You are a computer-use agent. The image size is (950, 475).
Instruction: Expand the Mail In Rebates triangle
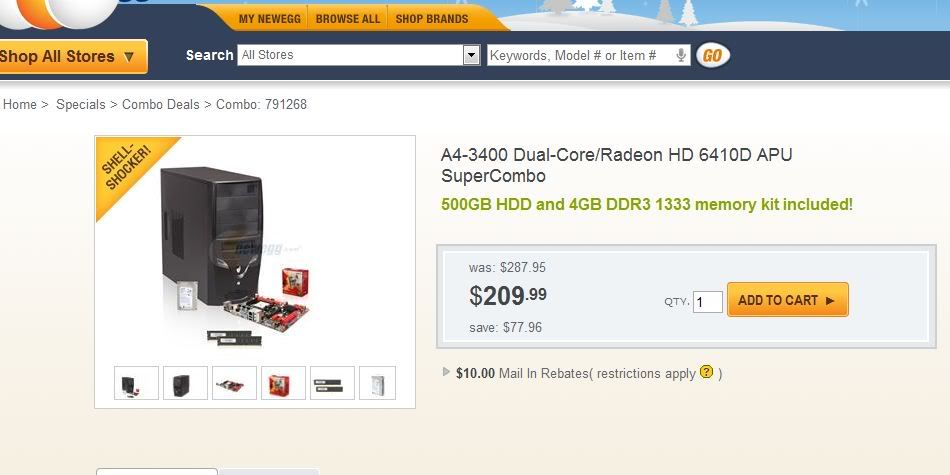pyautogui.click(x=447, y=371)
